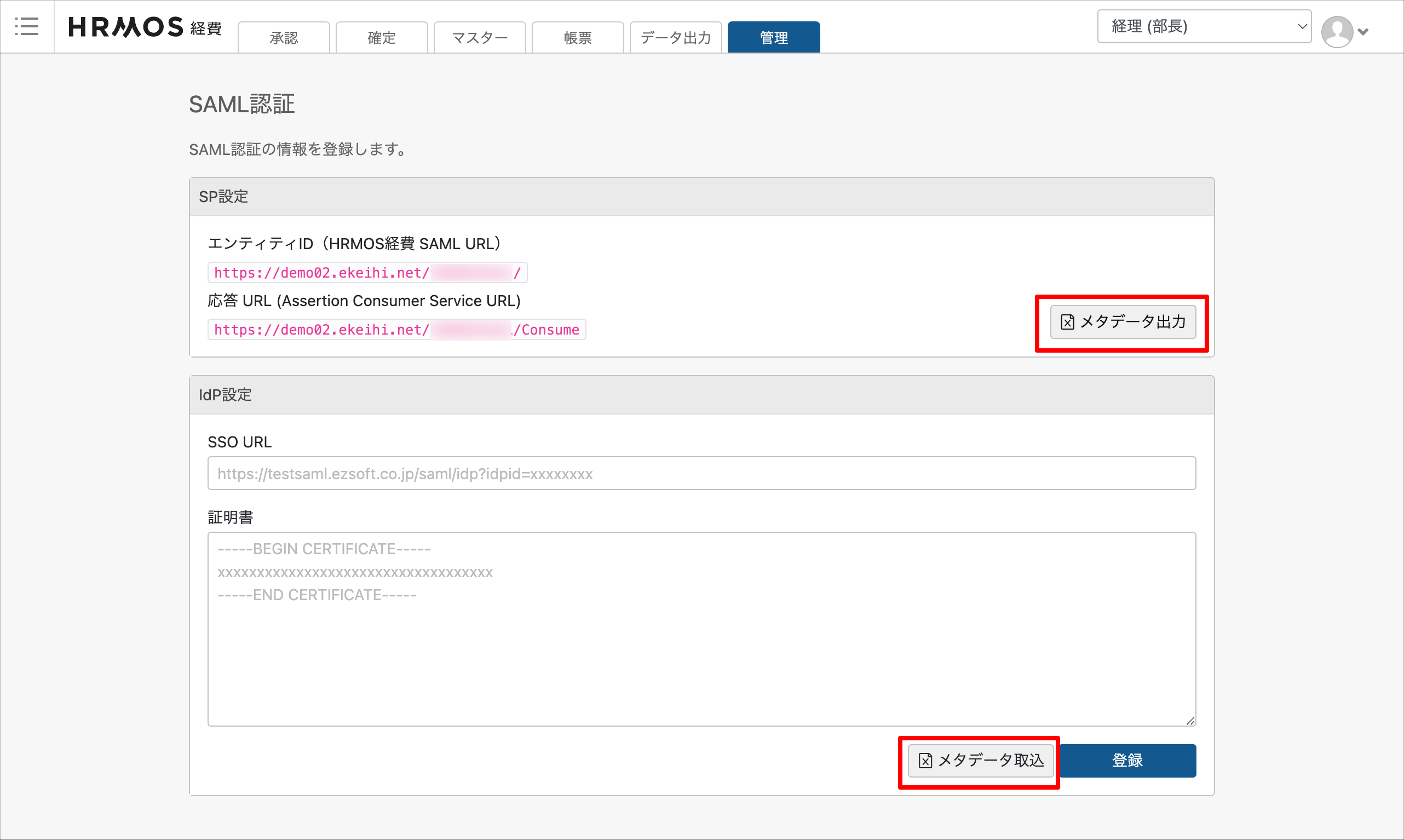Open the データ出力 tab
Image resolution: width=1404 pixels, height=840 pixels.
[675, 38]
